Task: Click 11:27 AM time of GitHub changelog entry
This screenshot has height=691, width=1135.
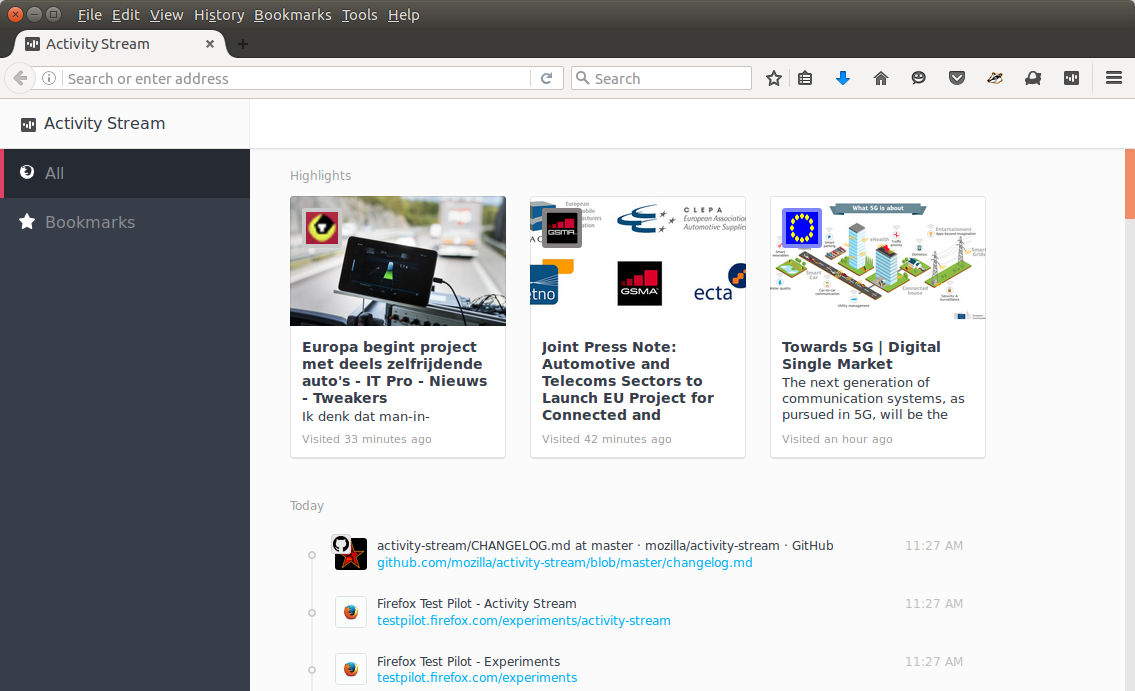Action: (x=934, y=546)
